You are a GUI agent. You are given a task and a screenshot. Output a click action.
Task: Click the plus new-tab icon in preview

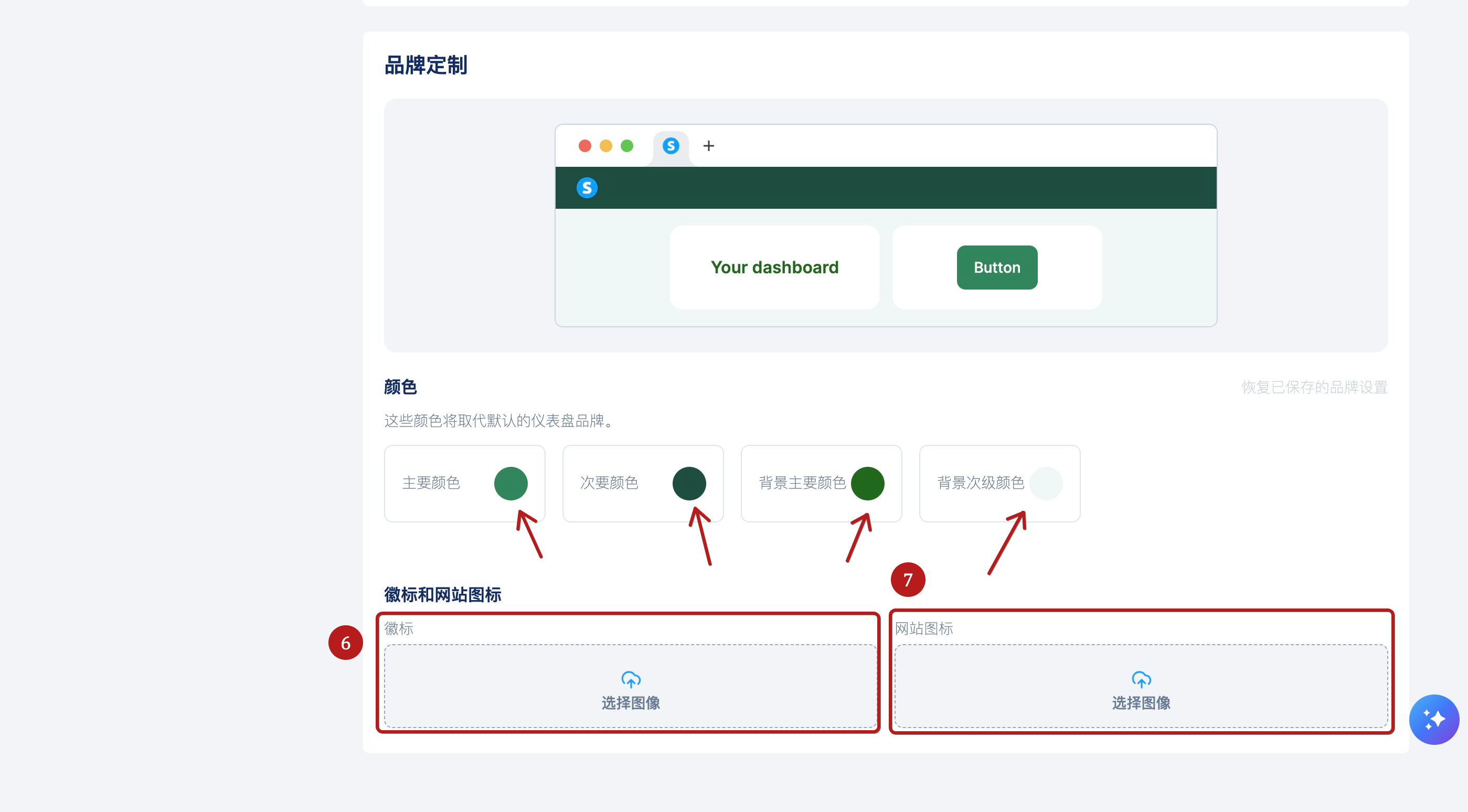[708, 146]
